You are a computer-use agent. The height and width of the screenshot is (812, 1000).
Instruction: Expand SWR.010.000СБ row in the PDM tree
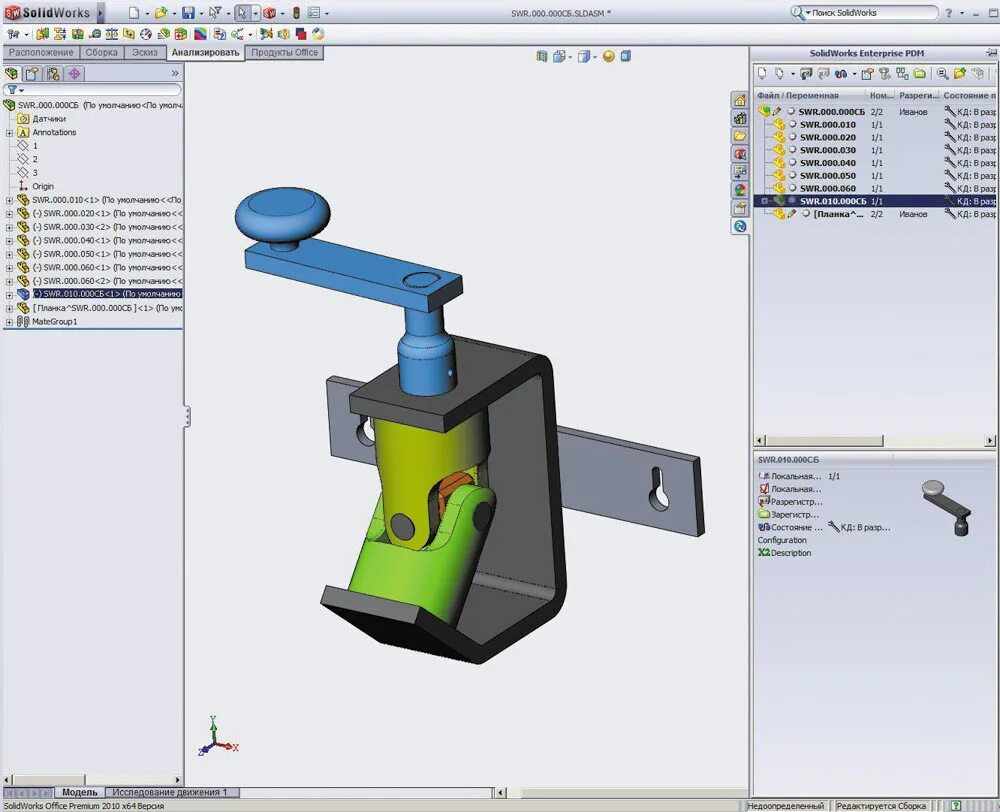764,201
